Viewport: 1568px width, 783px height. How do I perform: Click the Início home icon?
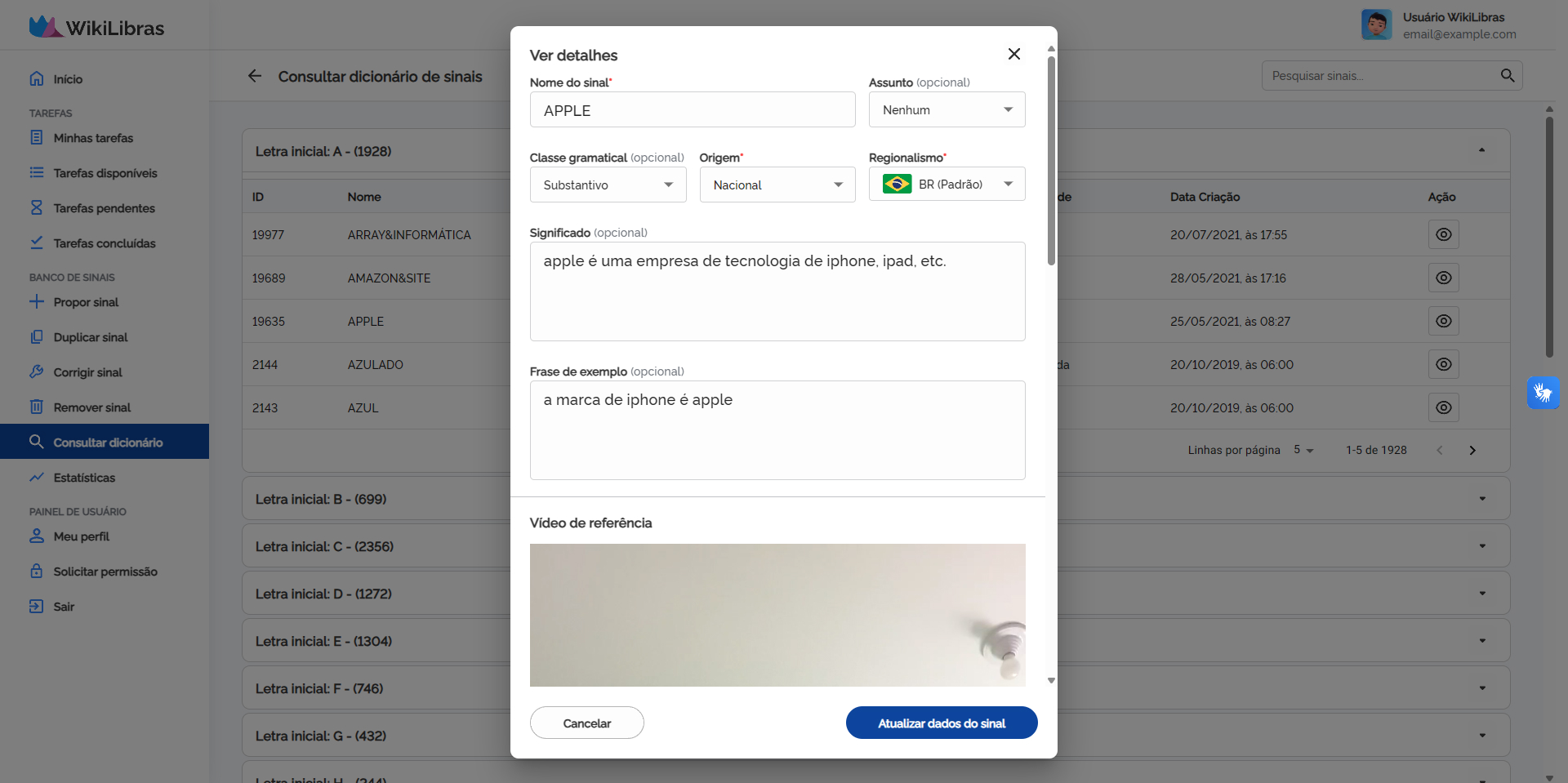pyautogui.click(x=37, y=78)
